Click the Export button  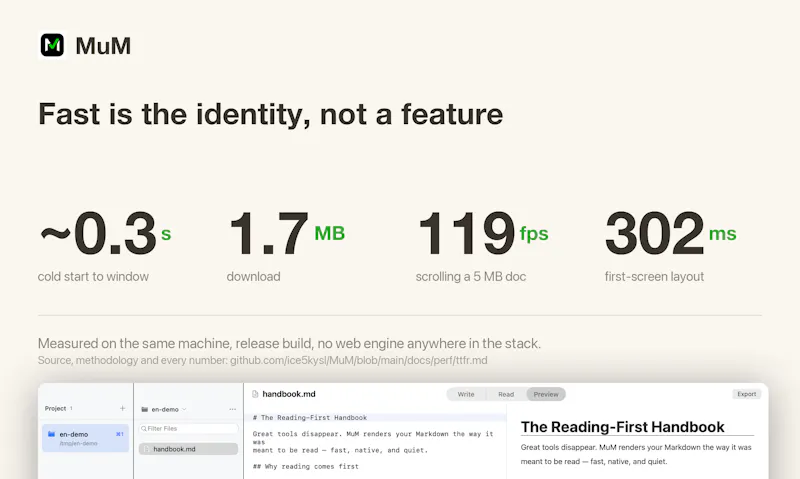point(746,394)
